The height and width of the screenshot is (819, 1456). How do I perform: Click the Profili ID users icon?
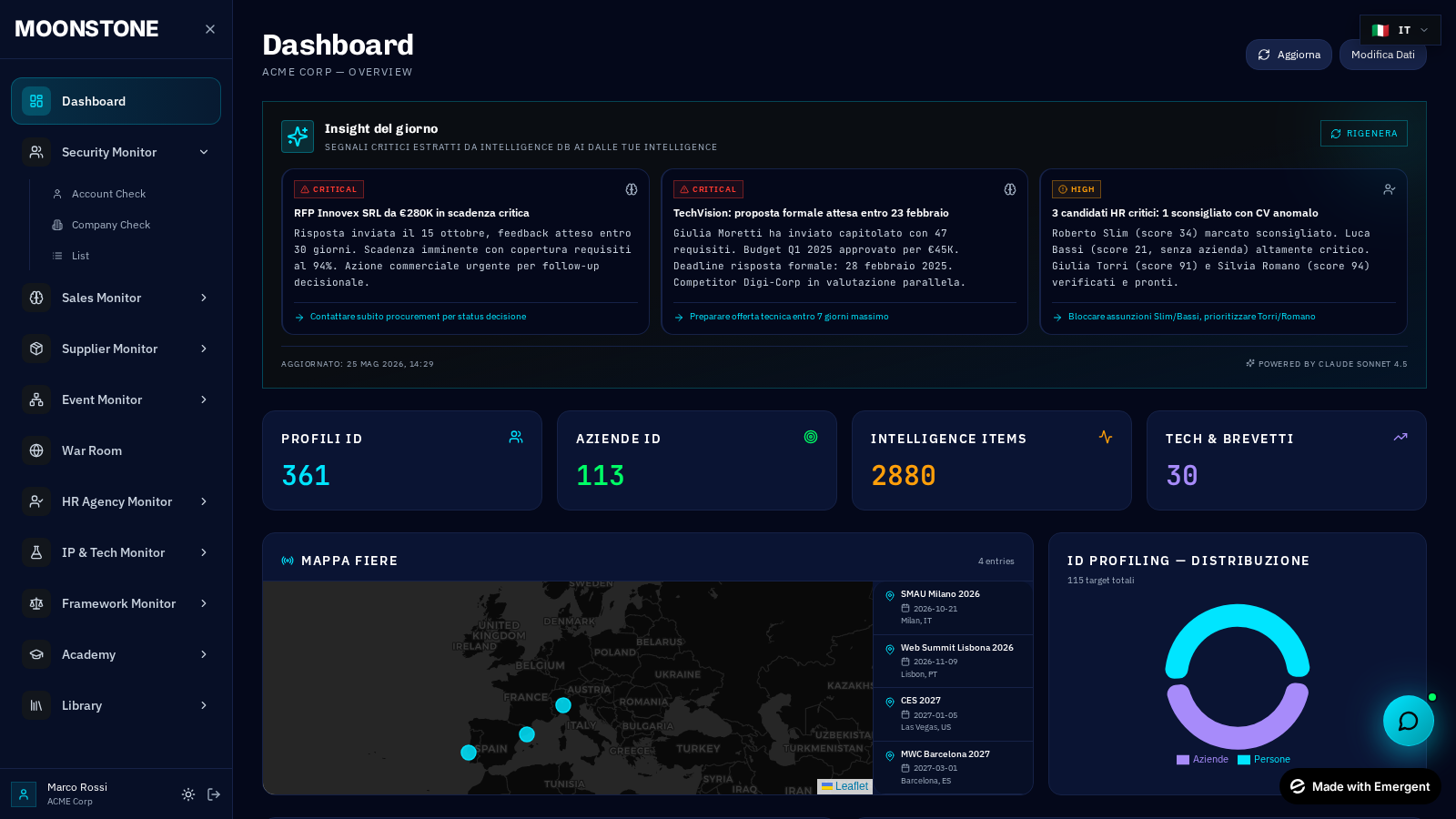(516, 437)
